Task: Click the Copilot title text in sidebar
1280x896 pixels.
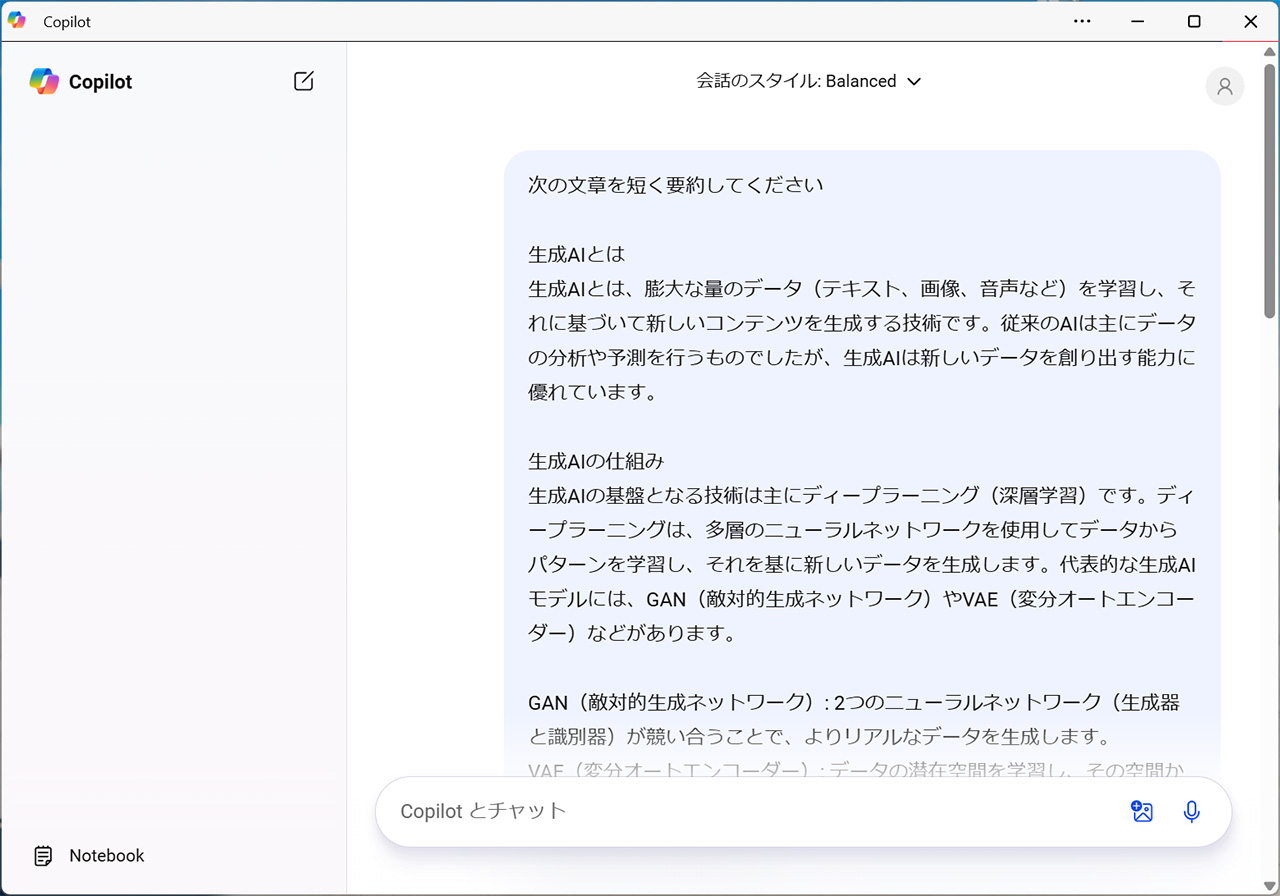Action: coord(100,82)
